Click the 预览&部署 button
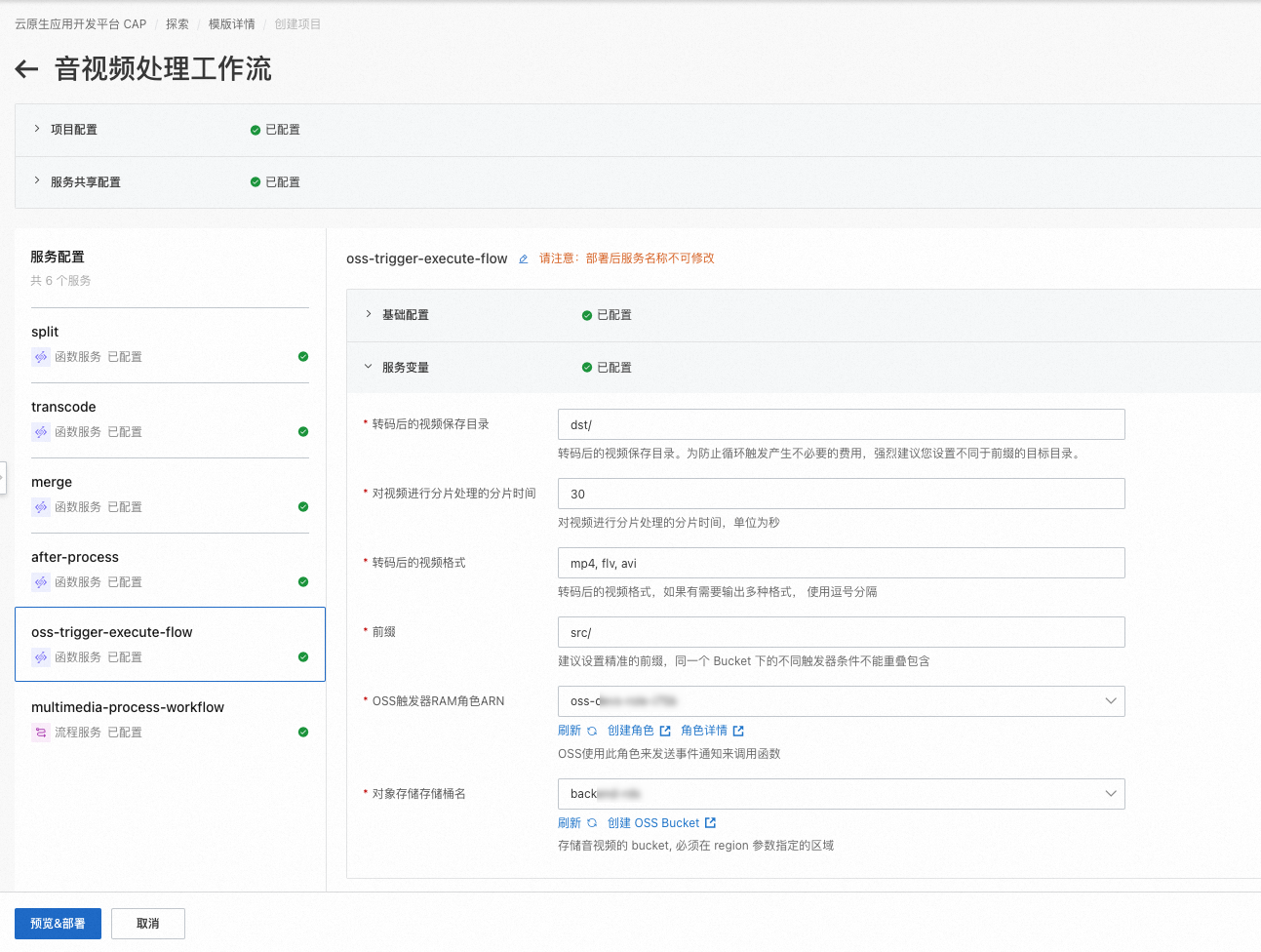 tap(58, 924)
